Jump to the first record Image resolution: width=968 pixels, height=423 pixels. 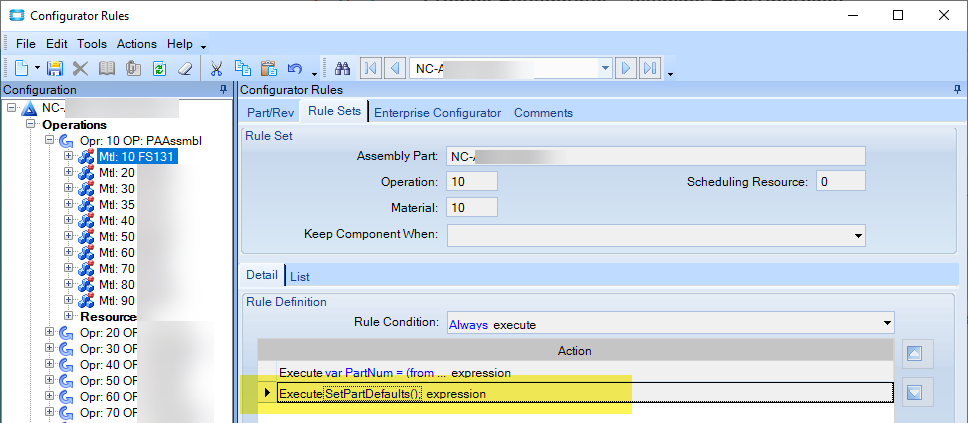[x=370, y=68]
